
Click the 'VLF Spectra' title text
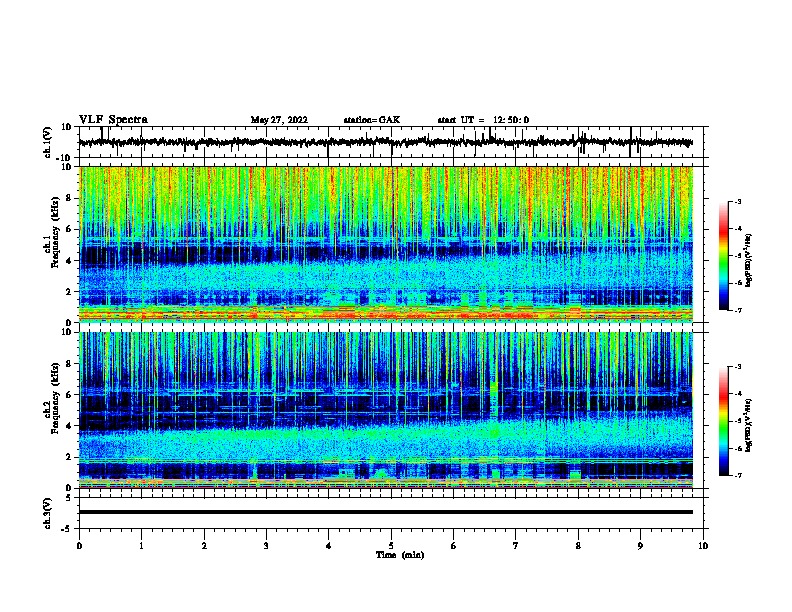click(x=113, y=120)
